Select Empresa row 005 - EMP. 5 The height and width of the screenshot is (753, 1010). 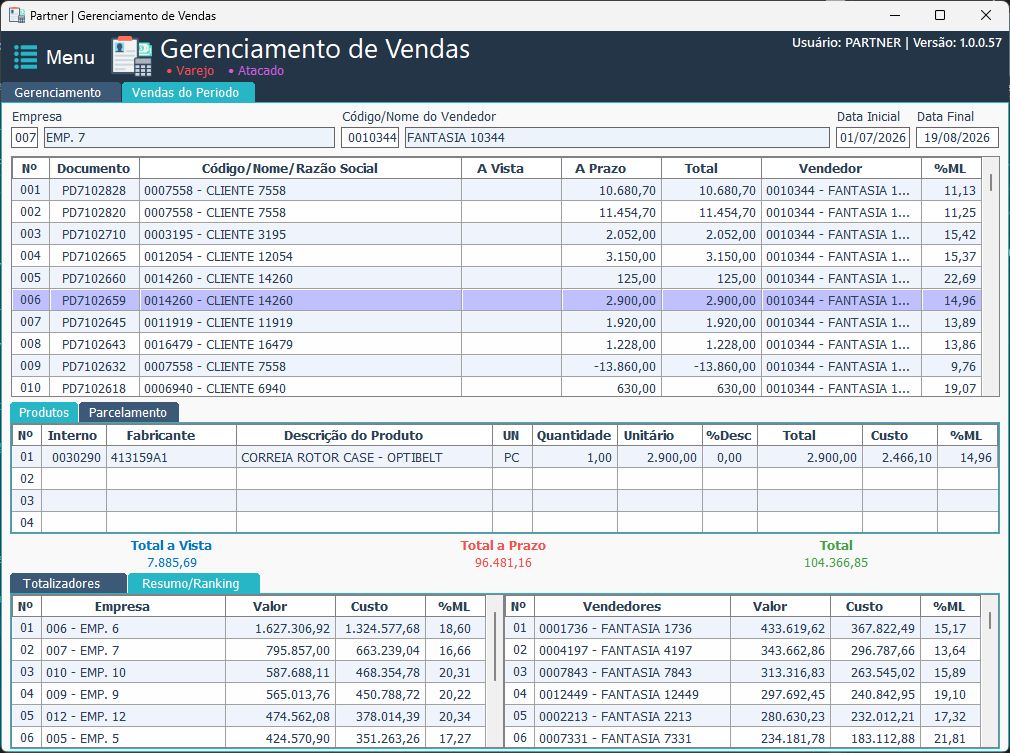(250, 738)
